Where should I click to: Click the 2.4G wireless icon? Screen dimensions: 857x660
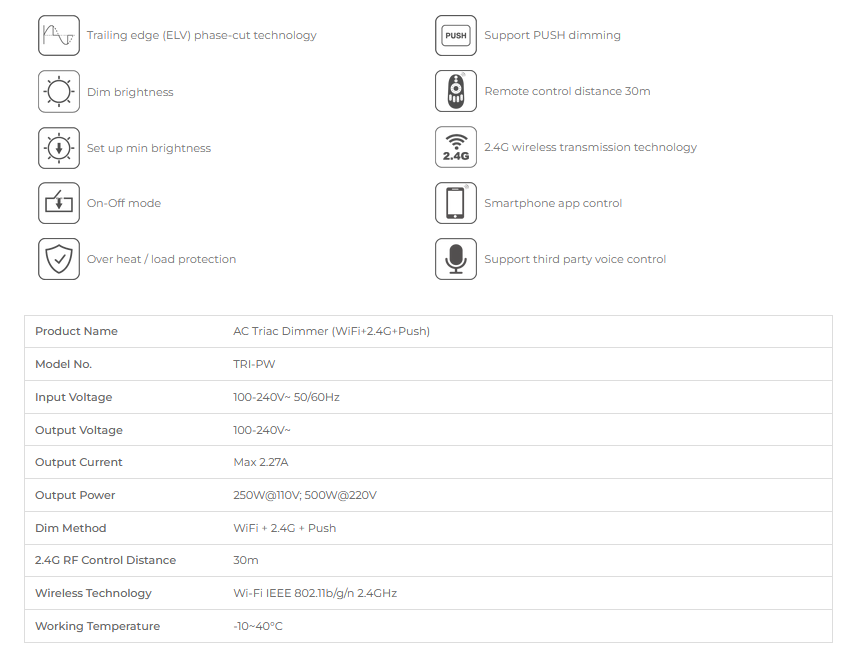[456, 147]
